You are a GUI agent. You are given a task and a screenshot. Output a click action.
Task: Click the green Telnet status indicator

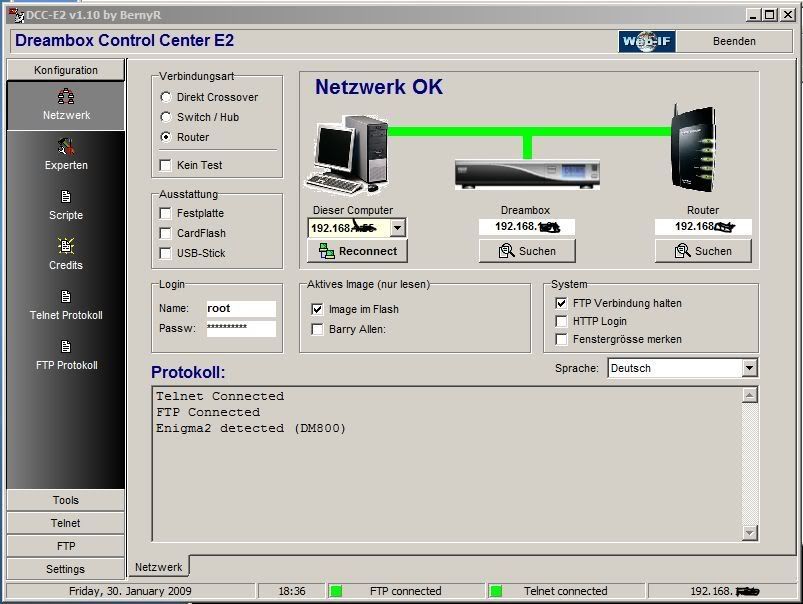pyautogui.click(x=496, y=591)
